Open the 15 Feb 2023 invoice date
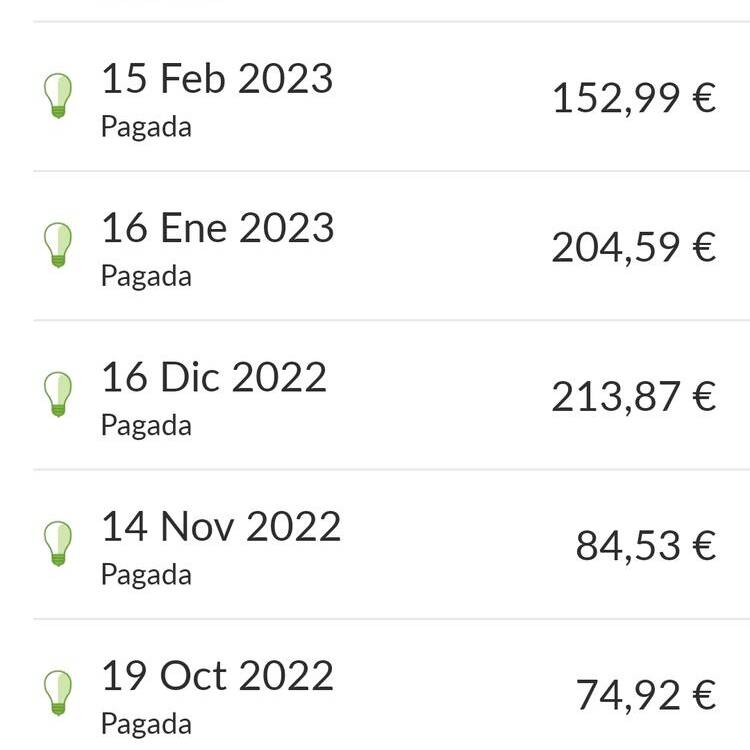This screenshot has height=750, width=750. click(x=217, y=78)
